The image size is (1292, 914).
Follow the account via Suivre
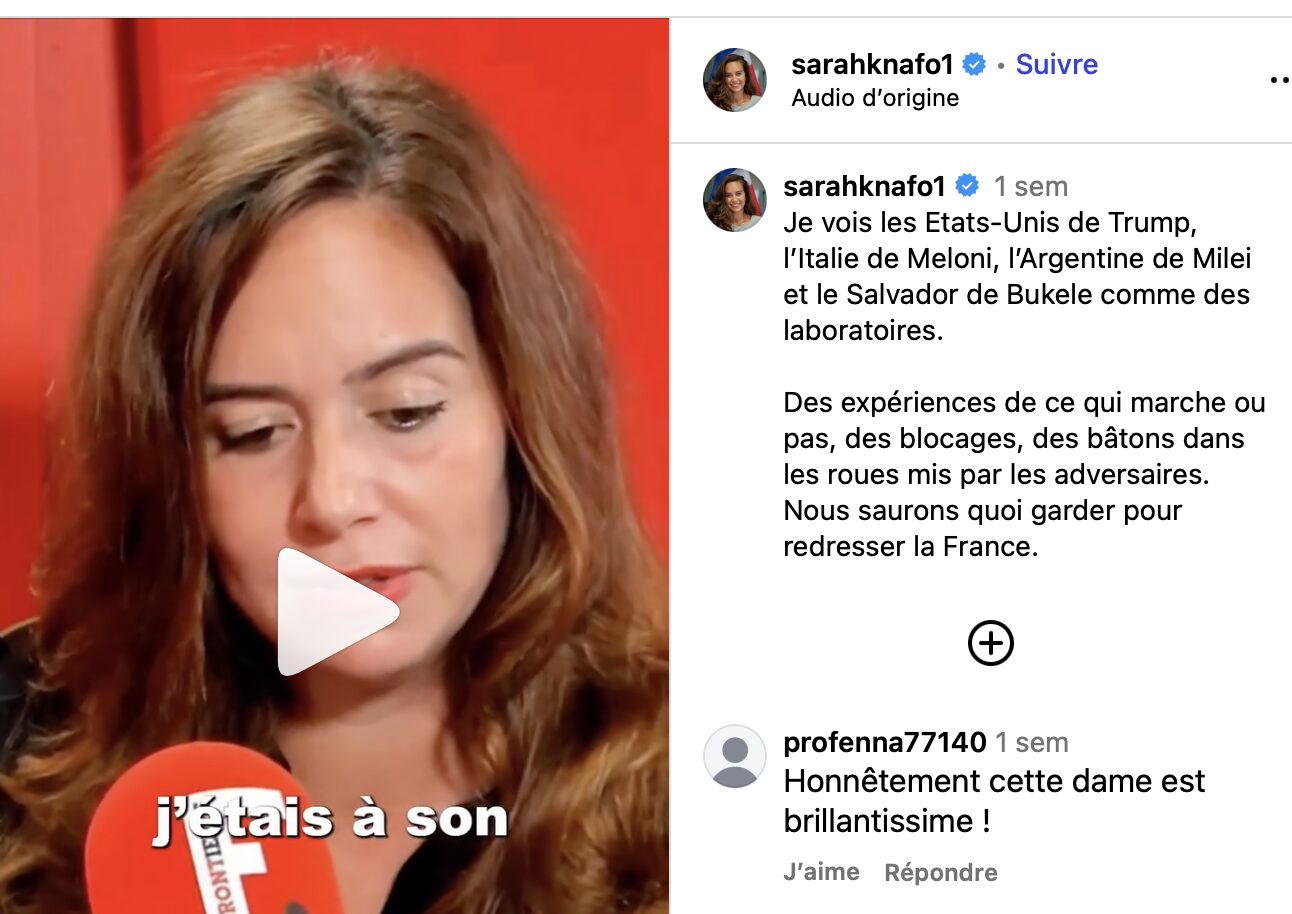pos(1057,65)
